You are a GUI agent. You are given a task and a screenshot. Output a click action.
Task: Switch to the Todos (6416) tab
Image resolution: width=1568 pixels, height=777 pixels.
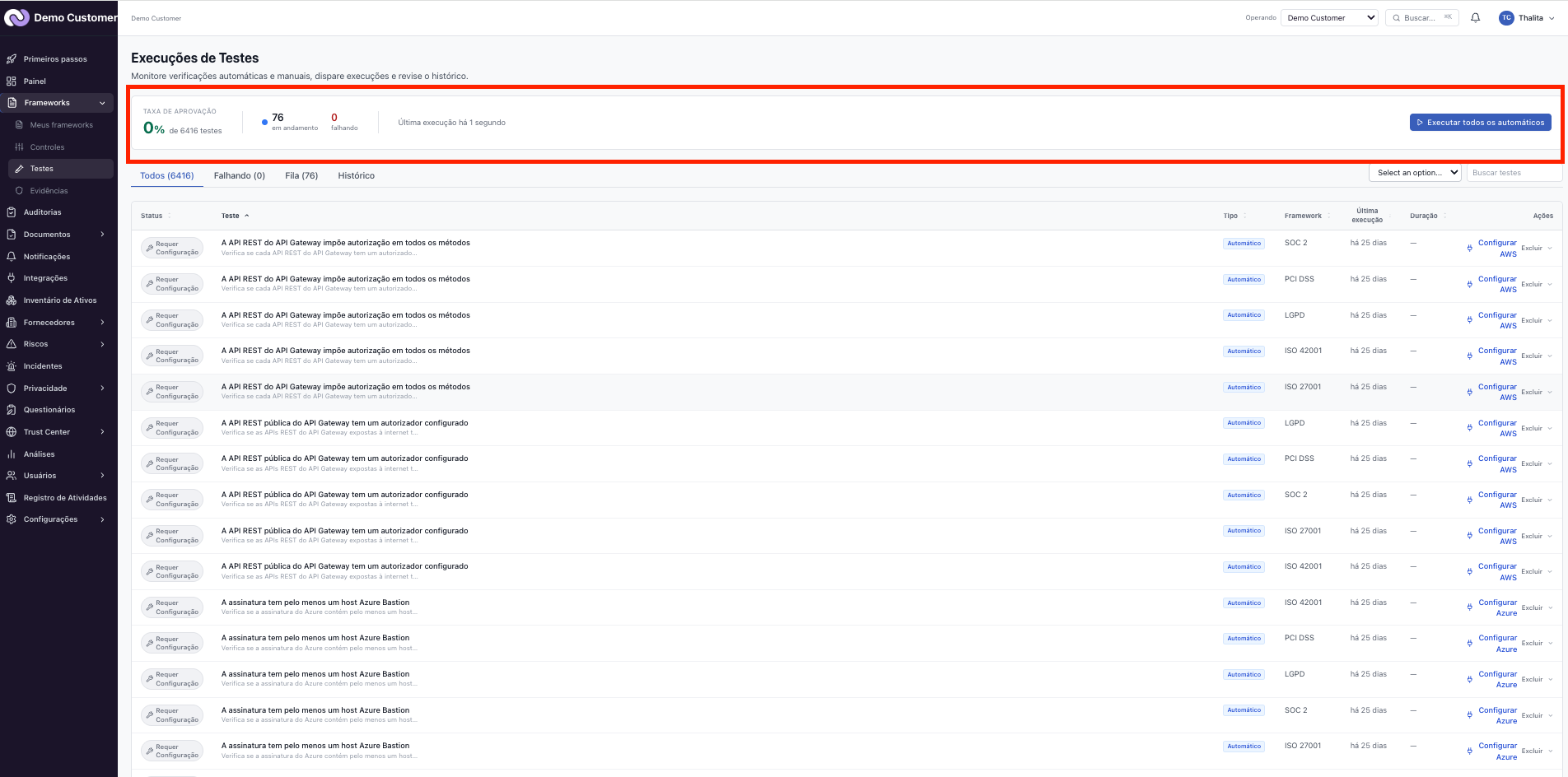click(167, 175)
